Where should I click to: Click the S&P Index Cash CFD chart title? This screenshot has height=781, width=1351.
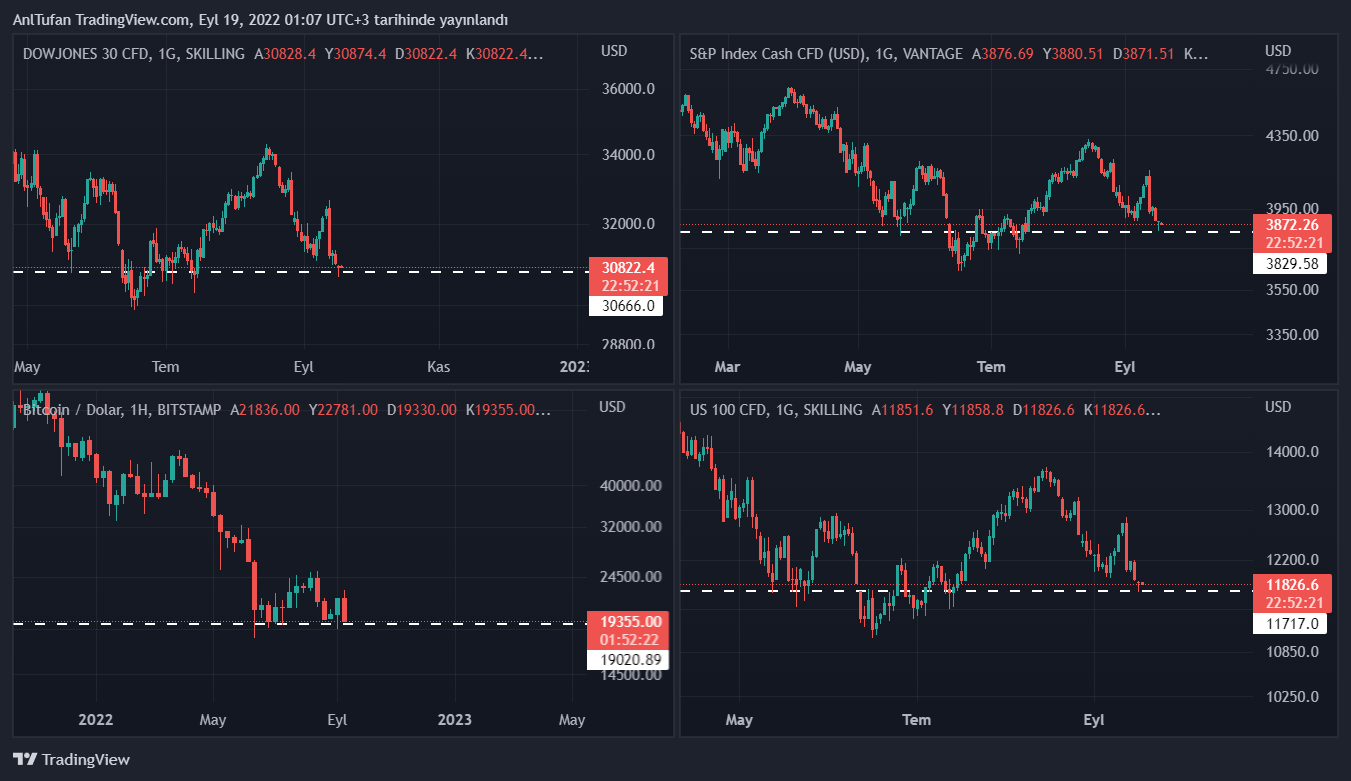tap(826, 53)
